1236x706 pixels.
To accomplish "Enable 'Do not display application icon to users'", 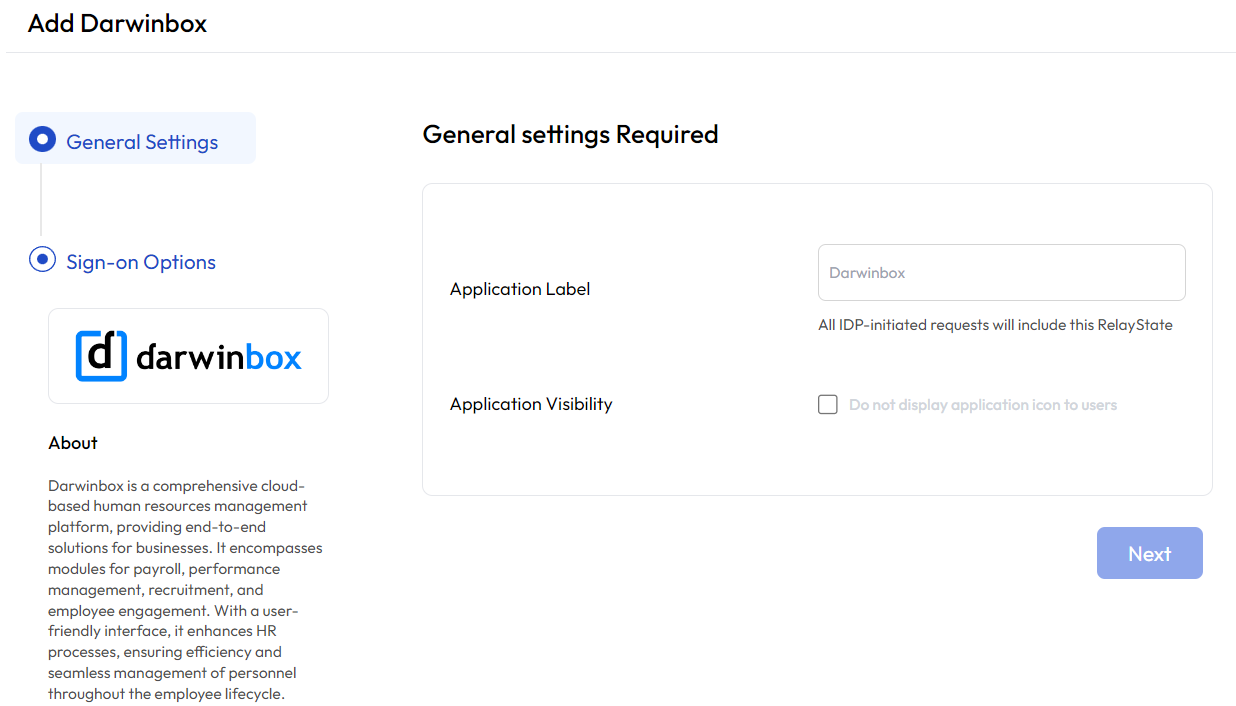I will click(827, 404).
